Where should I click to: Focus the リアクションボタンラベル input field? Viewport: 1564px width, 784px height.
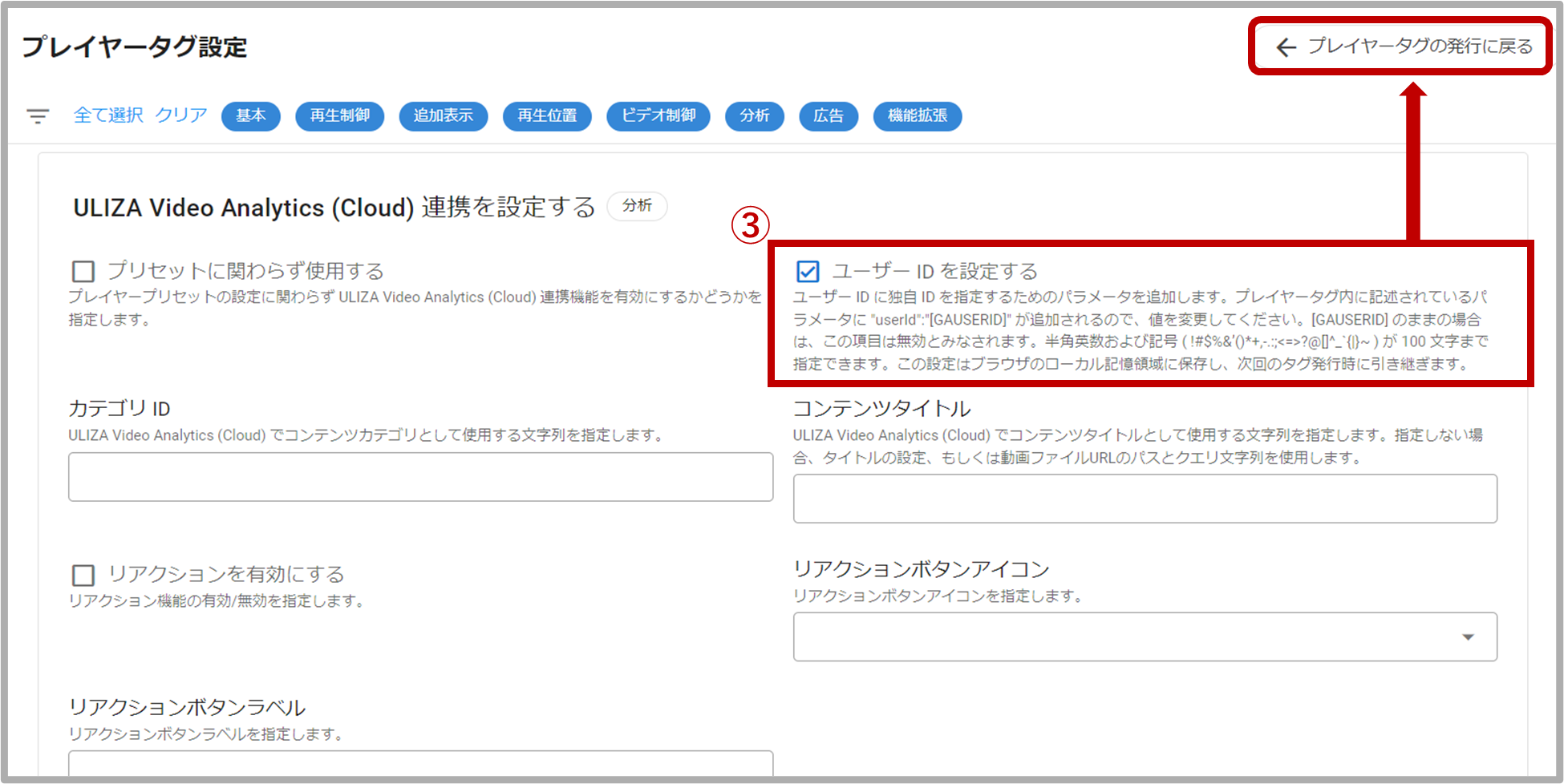(421, 763)
